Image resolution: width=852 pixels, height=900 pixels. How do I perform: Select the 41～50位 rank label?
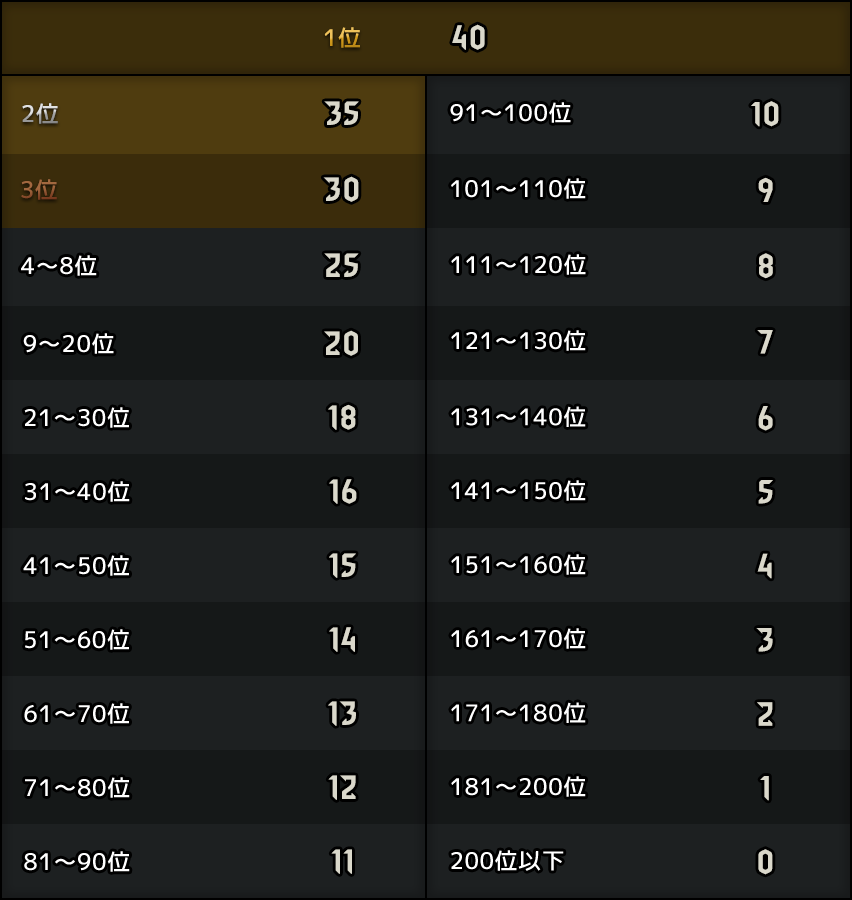pos(76,565)
